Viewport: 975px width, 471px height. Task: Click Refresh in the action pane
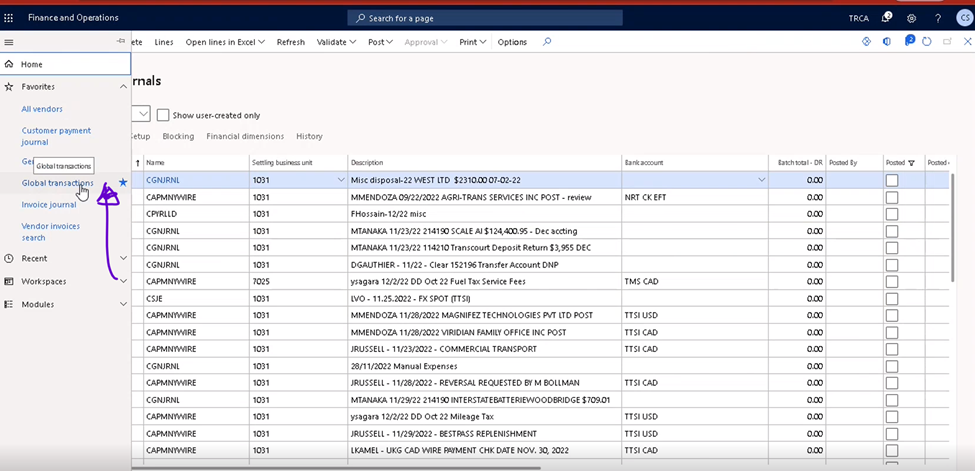click(290, 42)
